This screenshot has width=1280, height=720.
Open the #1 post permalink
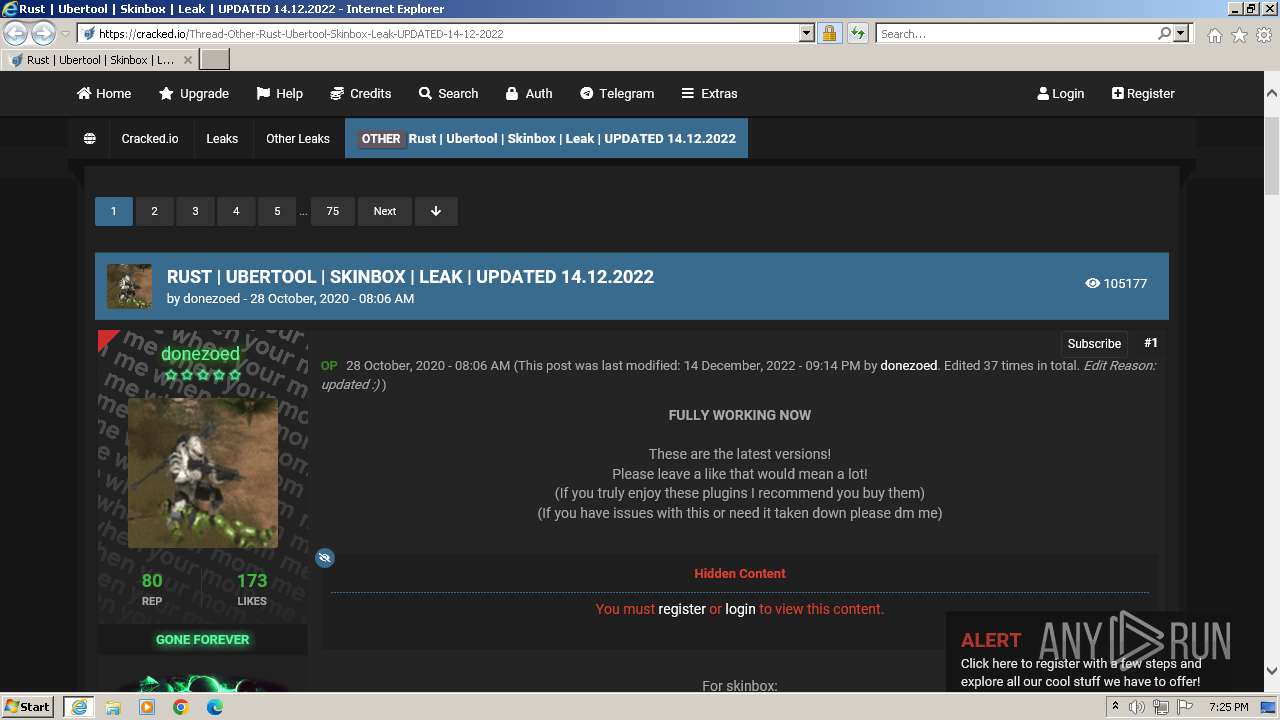click(x=1151, y=342)
